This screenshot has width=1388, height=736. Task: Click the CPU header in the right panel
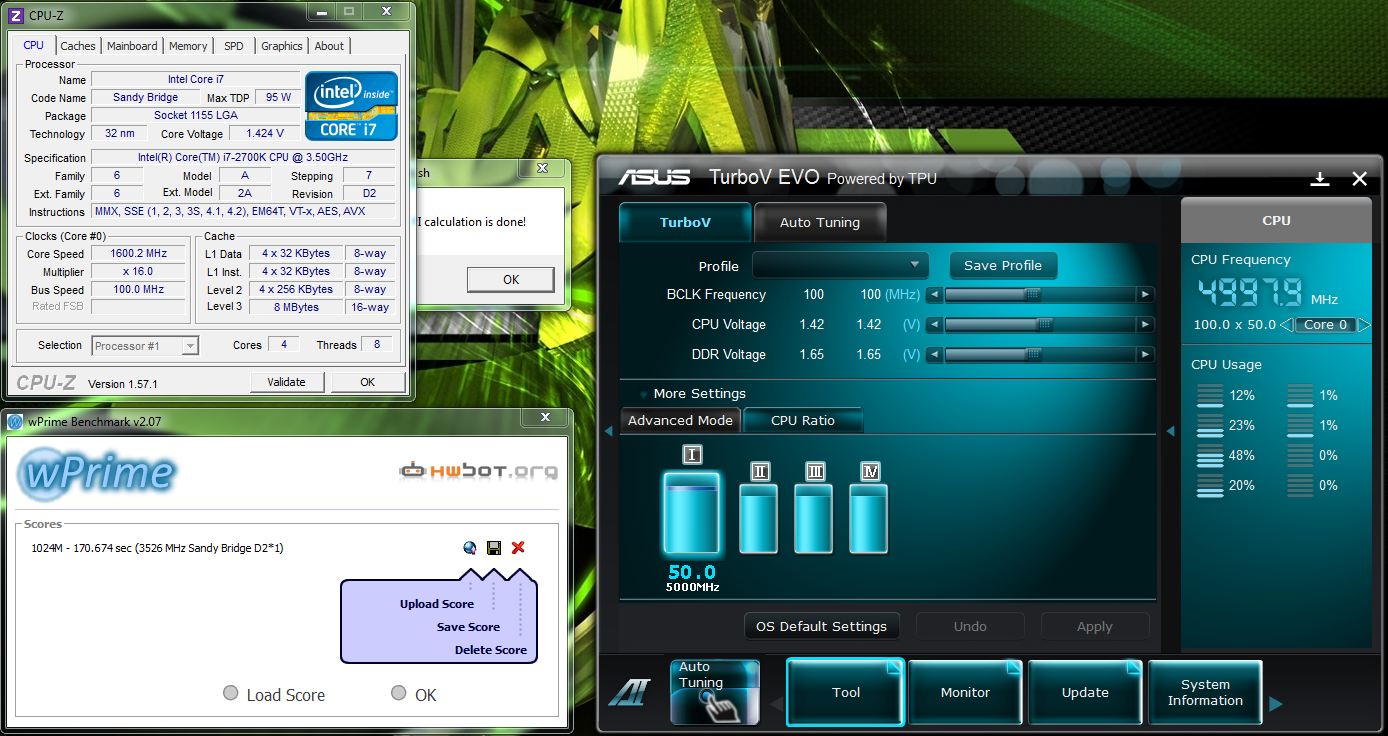pyautogui.click(x=1276, y=220)
